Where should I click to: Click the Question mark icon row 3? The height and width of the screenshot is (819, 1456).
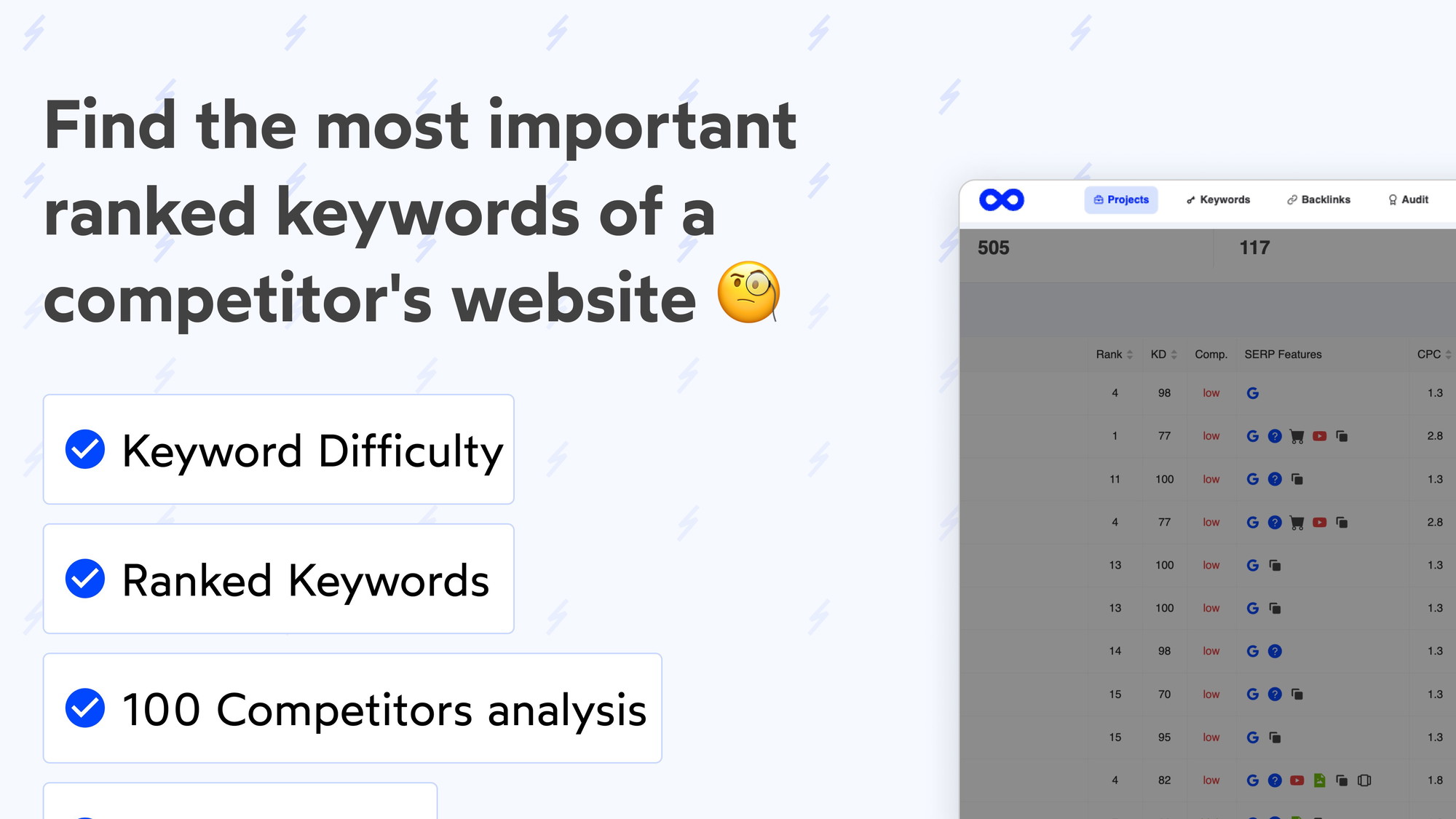[1276, 479]
